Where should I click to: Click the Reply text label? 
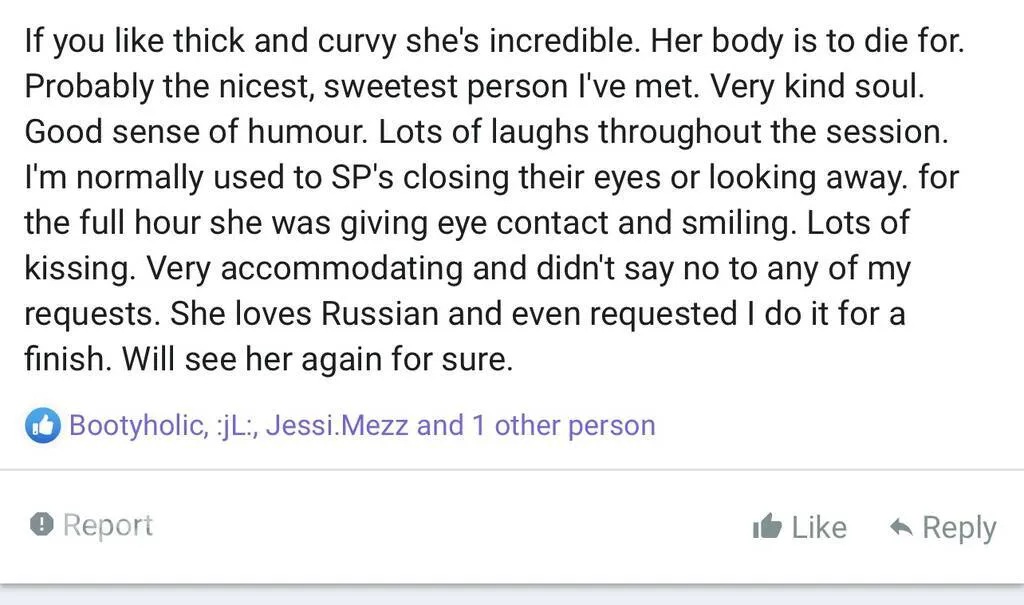tap(959, 527)
